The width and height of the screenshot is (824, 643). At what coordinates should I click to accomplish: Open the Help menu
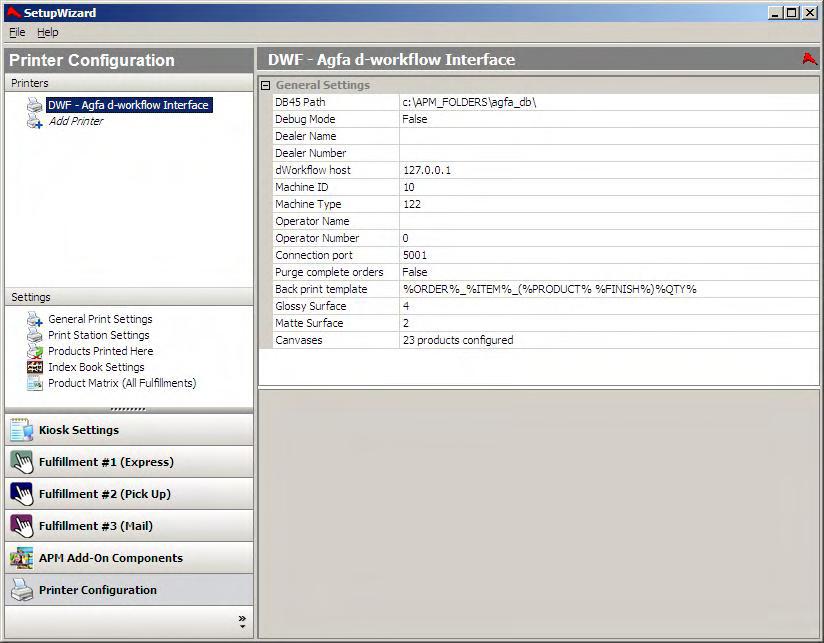(x=47, y=32)
